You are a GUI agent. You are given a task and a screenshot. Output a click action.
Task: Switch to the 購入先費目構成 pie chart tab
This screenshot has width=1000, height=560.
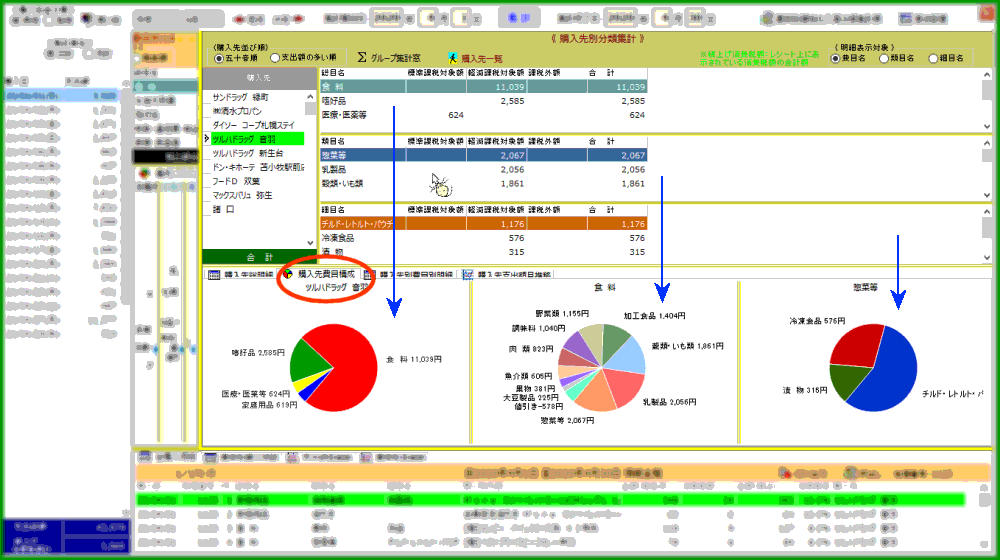[x=319, y=274]
